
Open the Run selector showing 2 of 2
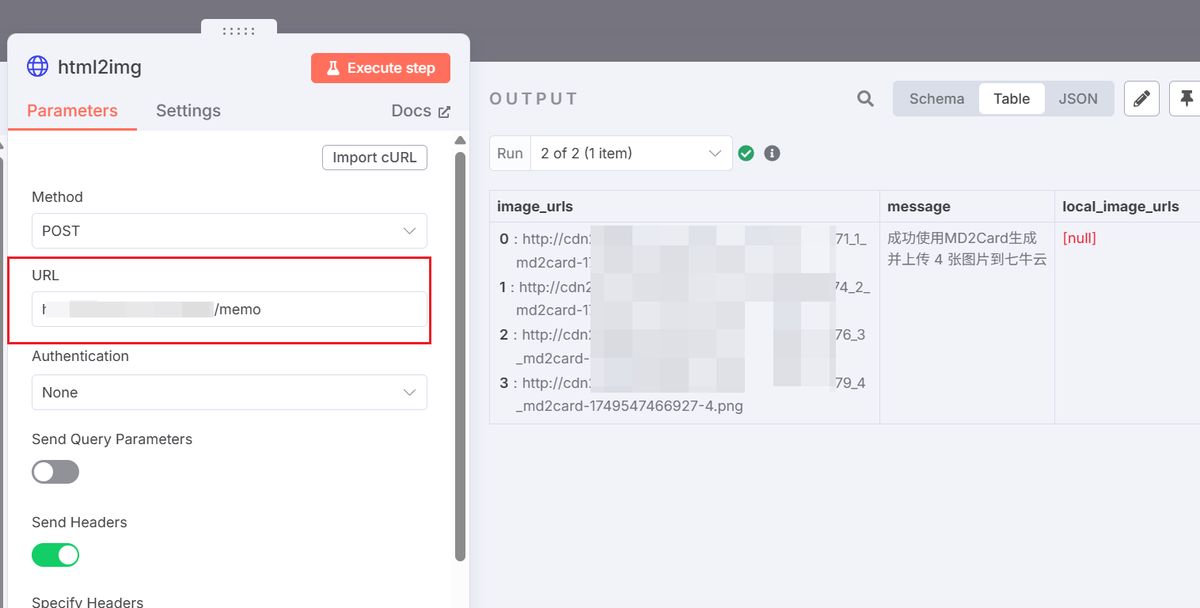pyautogui.click(x=630, y=153)
